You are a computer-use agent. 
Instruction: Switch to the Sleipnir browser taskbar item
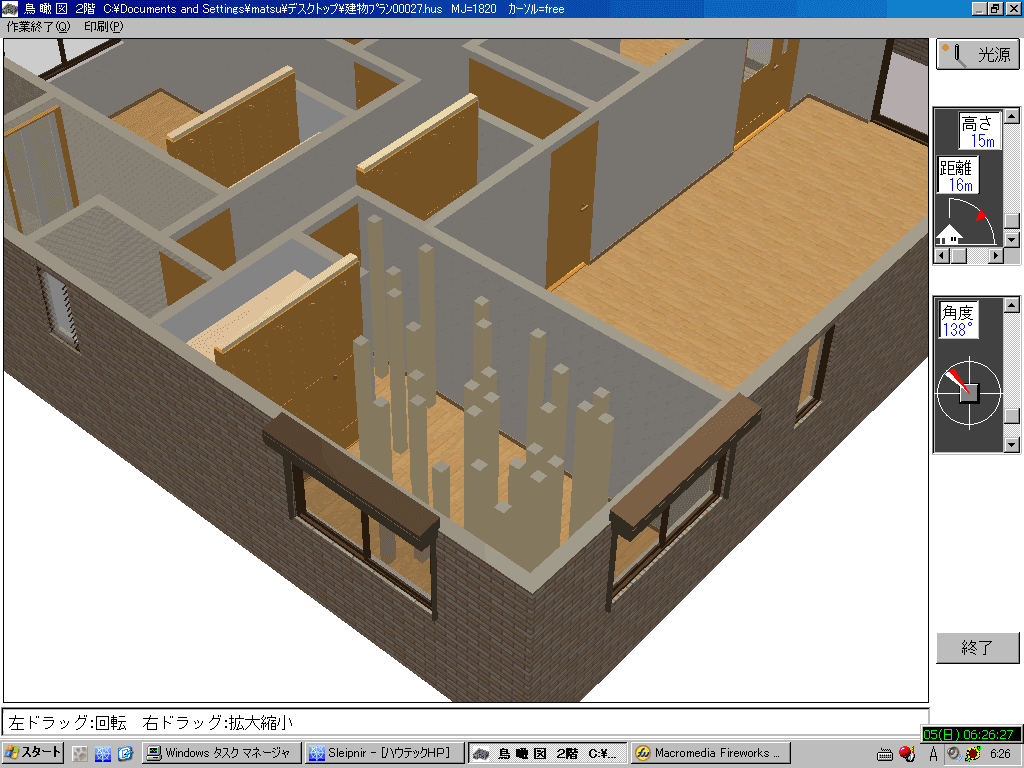pos(385,753)
